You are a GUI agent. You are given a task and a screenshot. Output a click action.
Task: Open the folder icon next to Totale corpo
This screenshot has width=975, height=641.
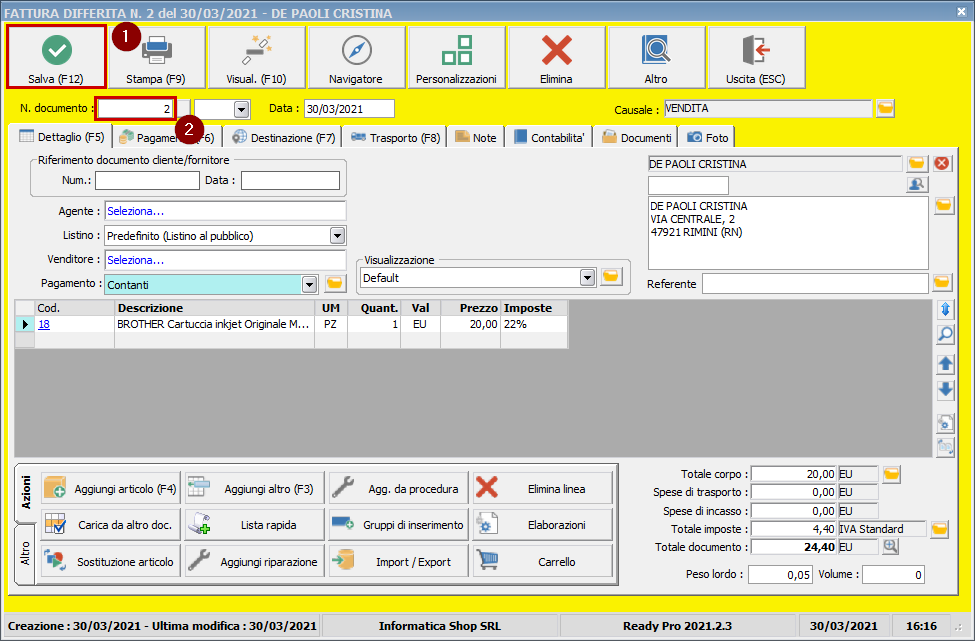(x=891, y=474)
